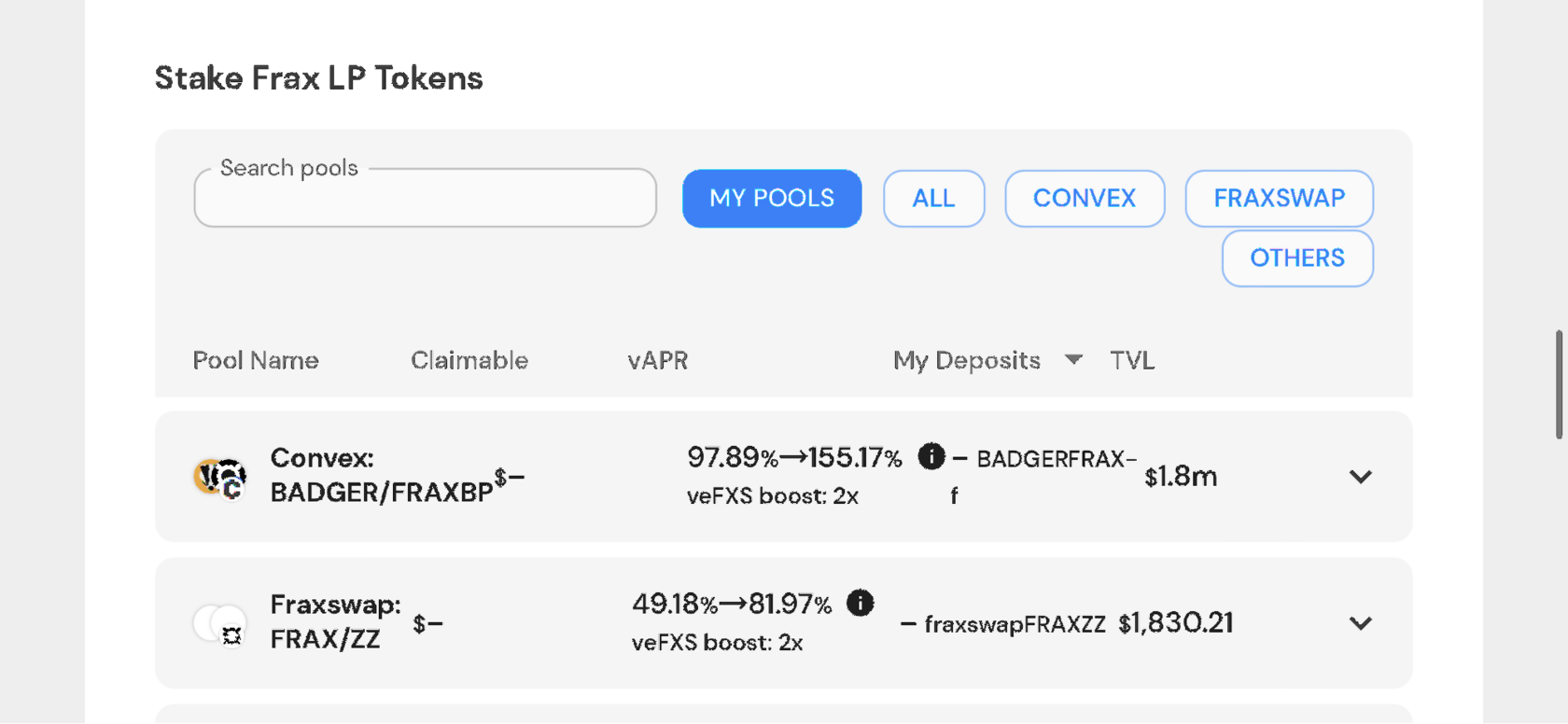The image size is (1568, 724).
Task: Click the Pool Name column header
Action: click(x=256, y=360)
